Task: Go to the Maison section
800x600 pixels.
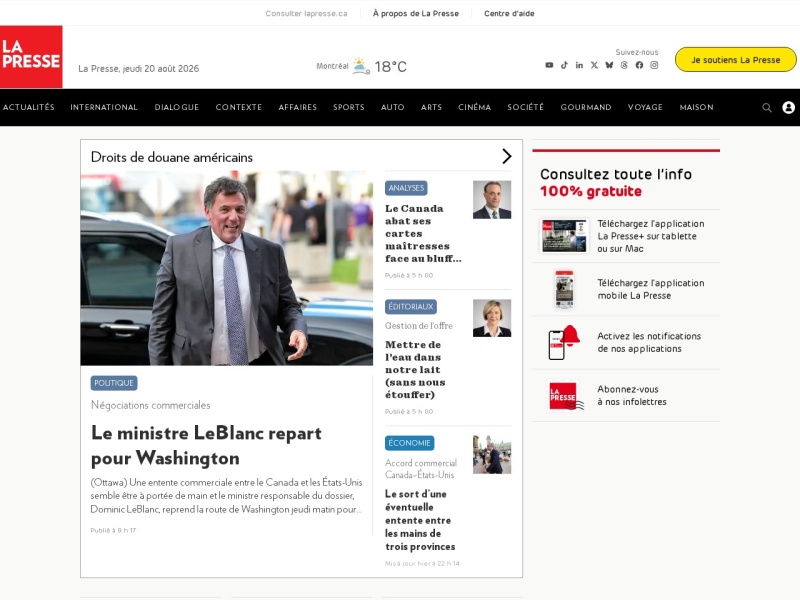Action: point(696,107)
